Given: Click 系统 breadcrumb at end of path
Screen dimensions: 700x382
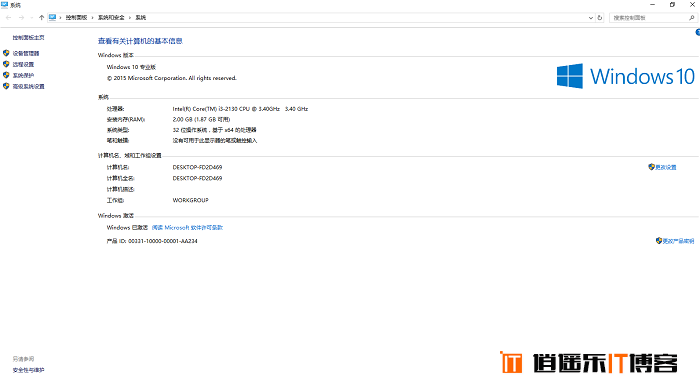Looking at the screenshot, I should click(141, 17).
